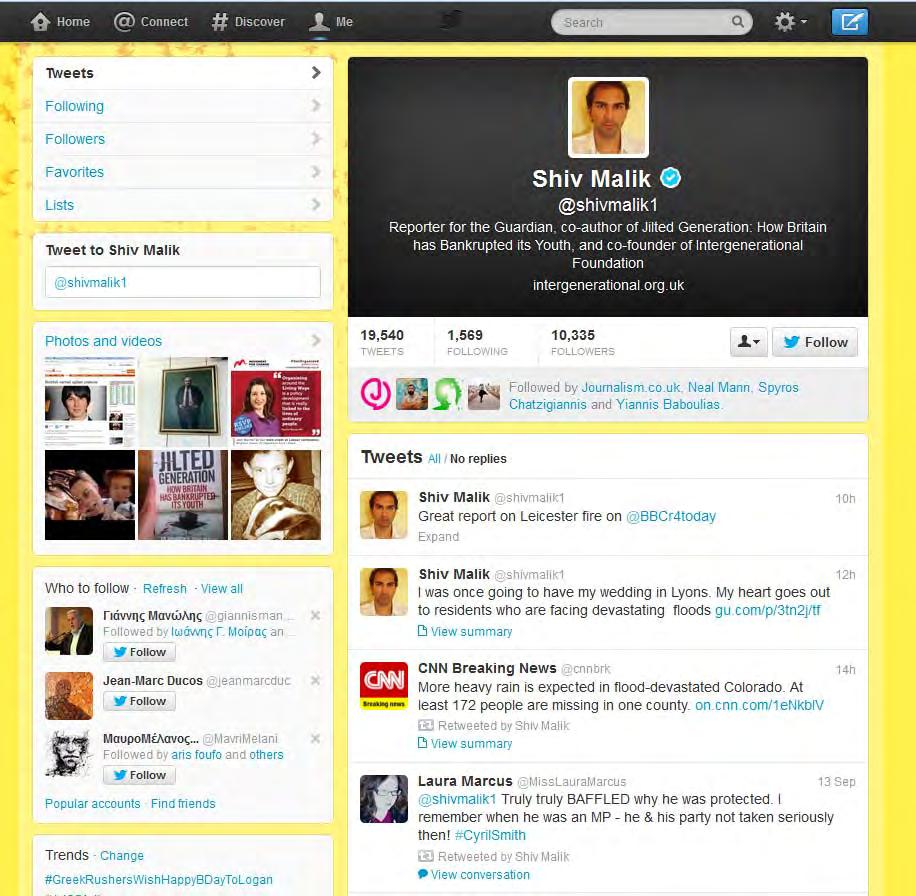Open the Photos and videos link

click(103, 341)
